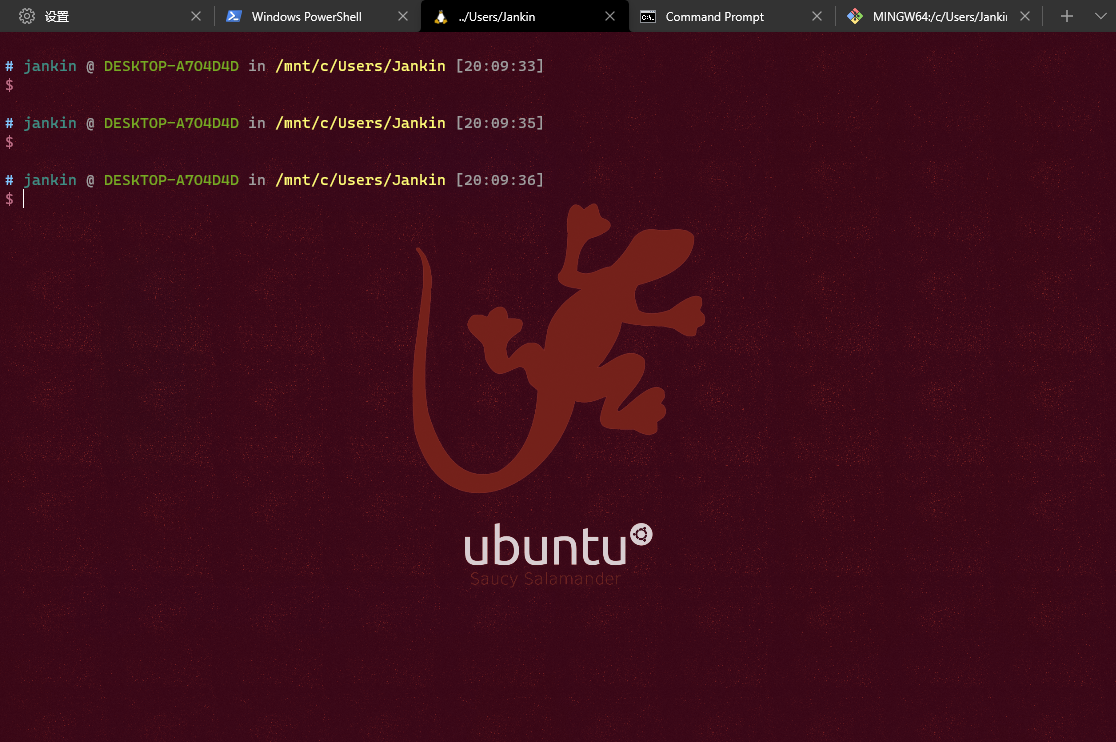Click the Git MINGW64 tab icon
The image size is (1116, 742).
855,16
